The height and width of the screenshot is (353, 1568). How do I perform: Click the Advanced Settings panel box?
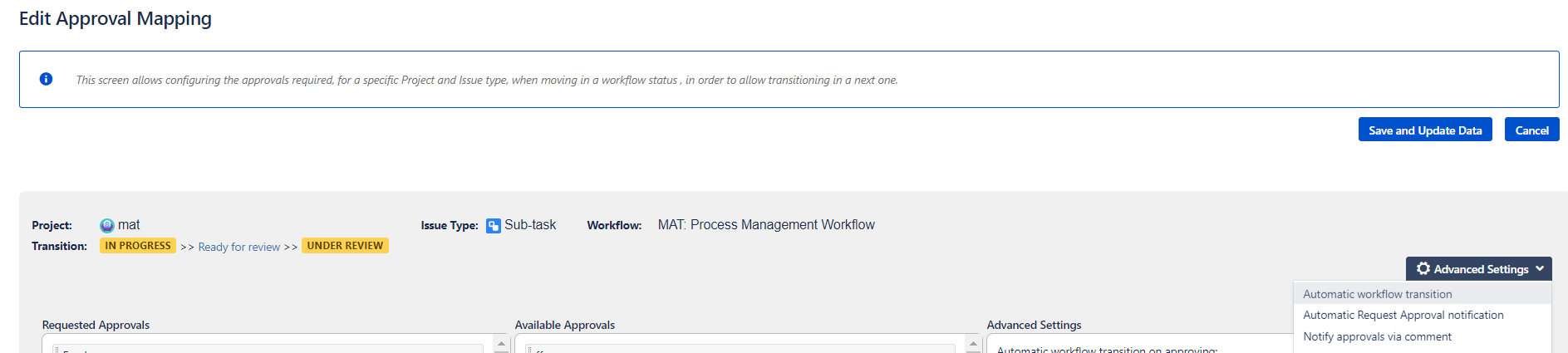pos(1139,344)
